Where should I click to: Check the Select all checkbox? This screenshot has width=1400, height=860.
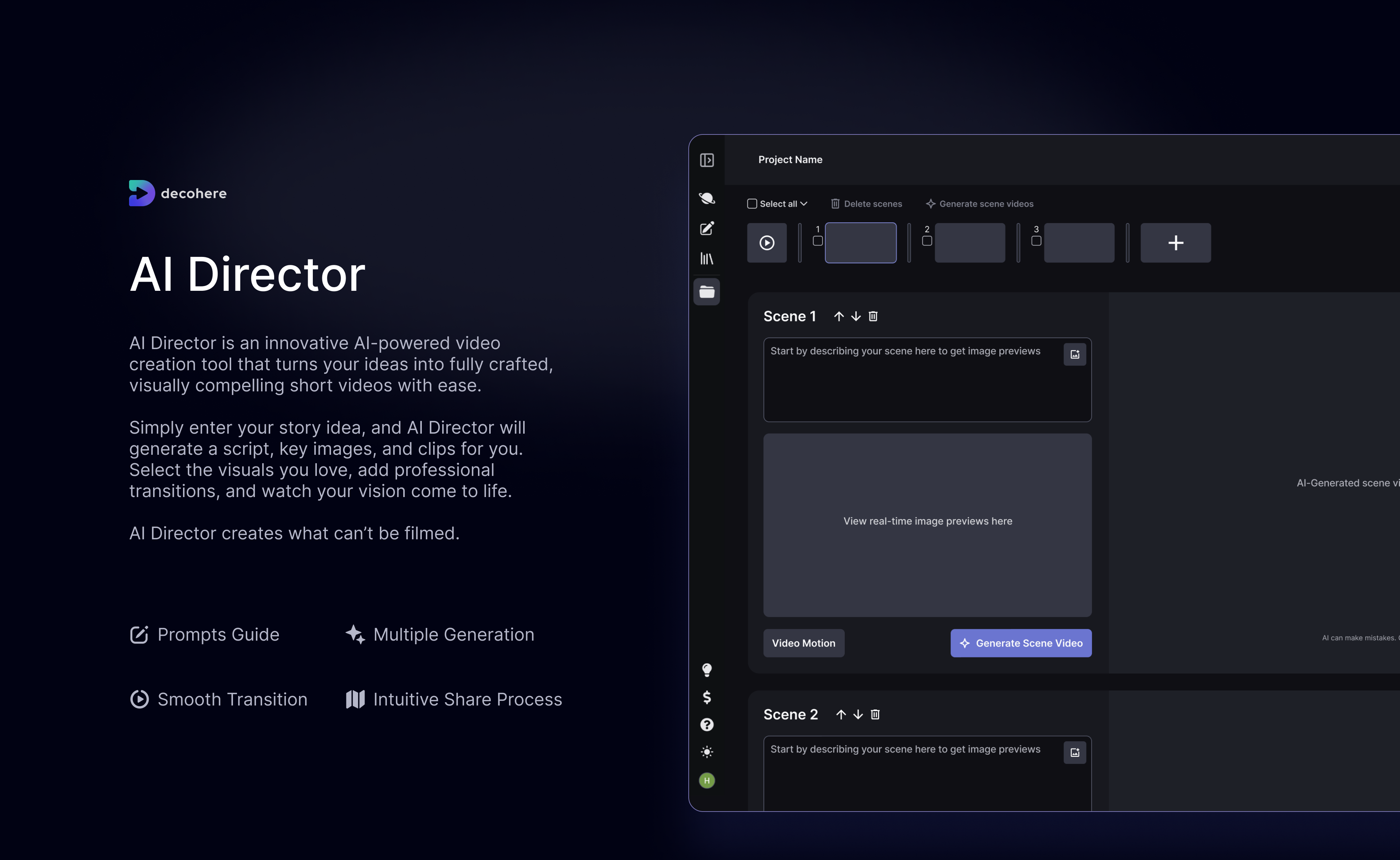point(752,204)
